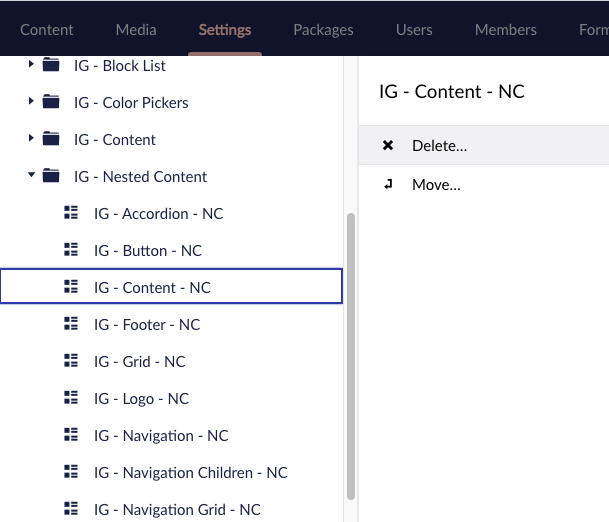Image resolution: width=609 pixels, height=522 pixels.
Task: Click the IG - Color Pickers folder icon
Action: tap(51, 101)
